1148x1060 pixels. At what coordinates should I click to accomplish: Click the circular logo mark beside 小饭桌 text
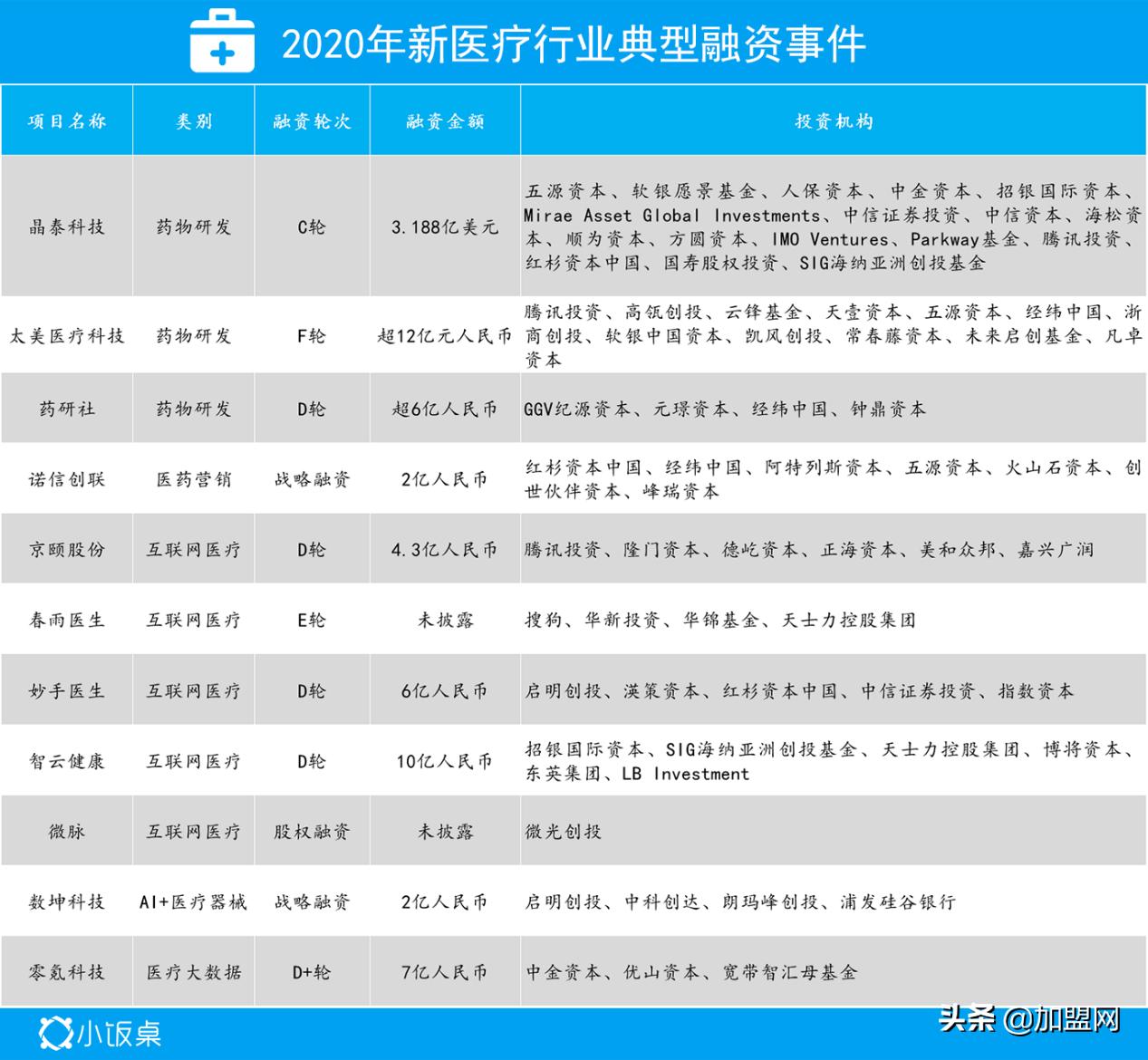(x=54, y=1032)
